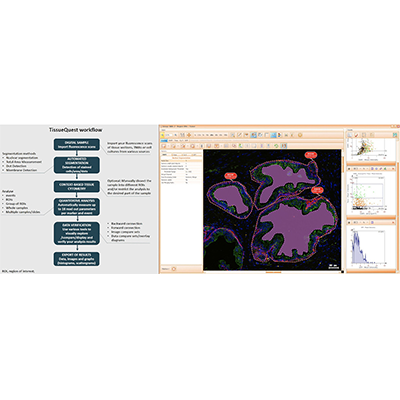Open the zoom percentage dropdown
The image size is (400, 400).
(x=169, y=135)
